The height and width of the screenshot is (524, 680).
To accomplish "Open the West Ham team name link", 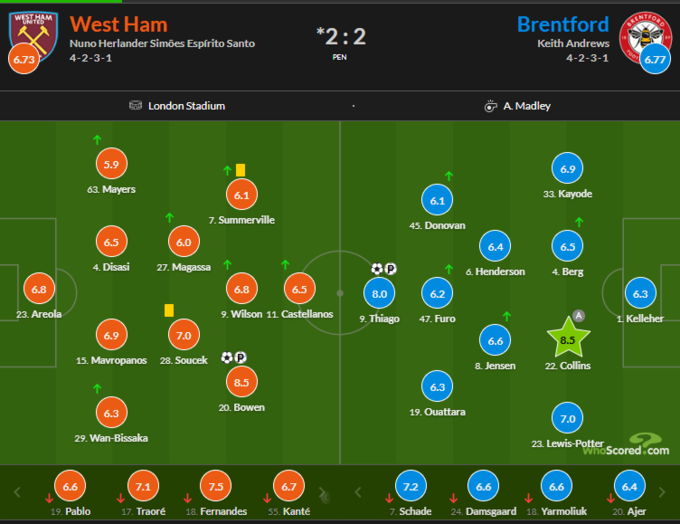I will [118, 24].
